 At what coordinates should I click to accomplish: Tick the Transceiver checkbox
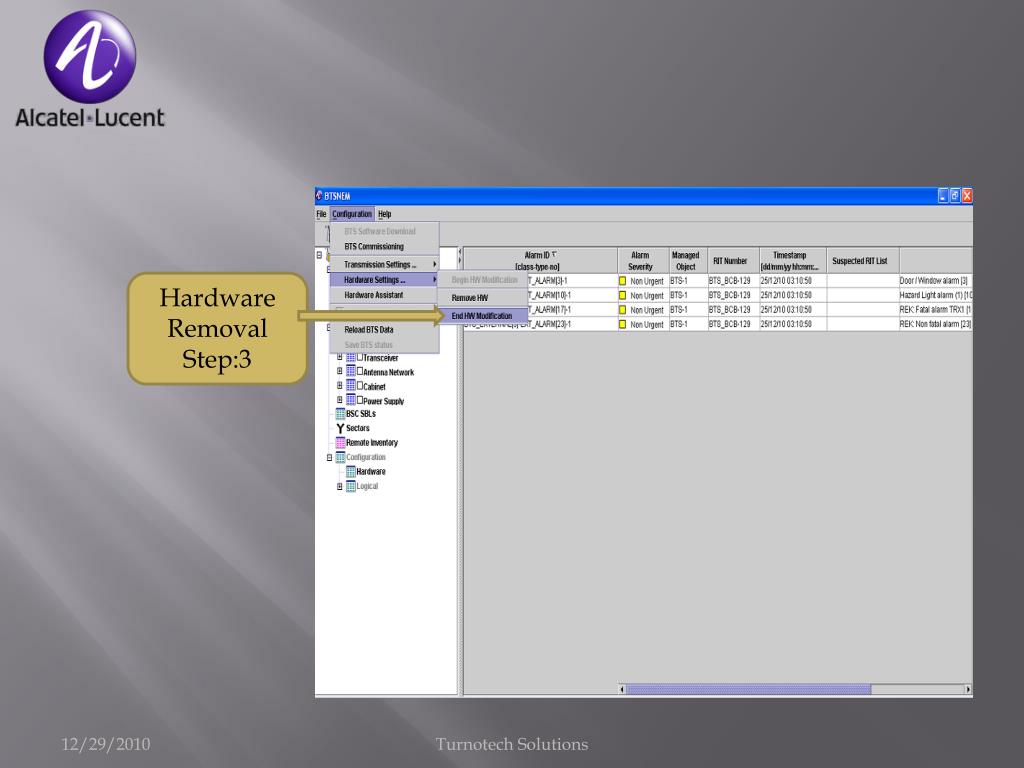click(x=360, y=357)
